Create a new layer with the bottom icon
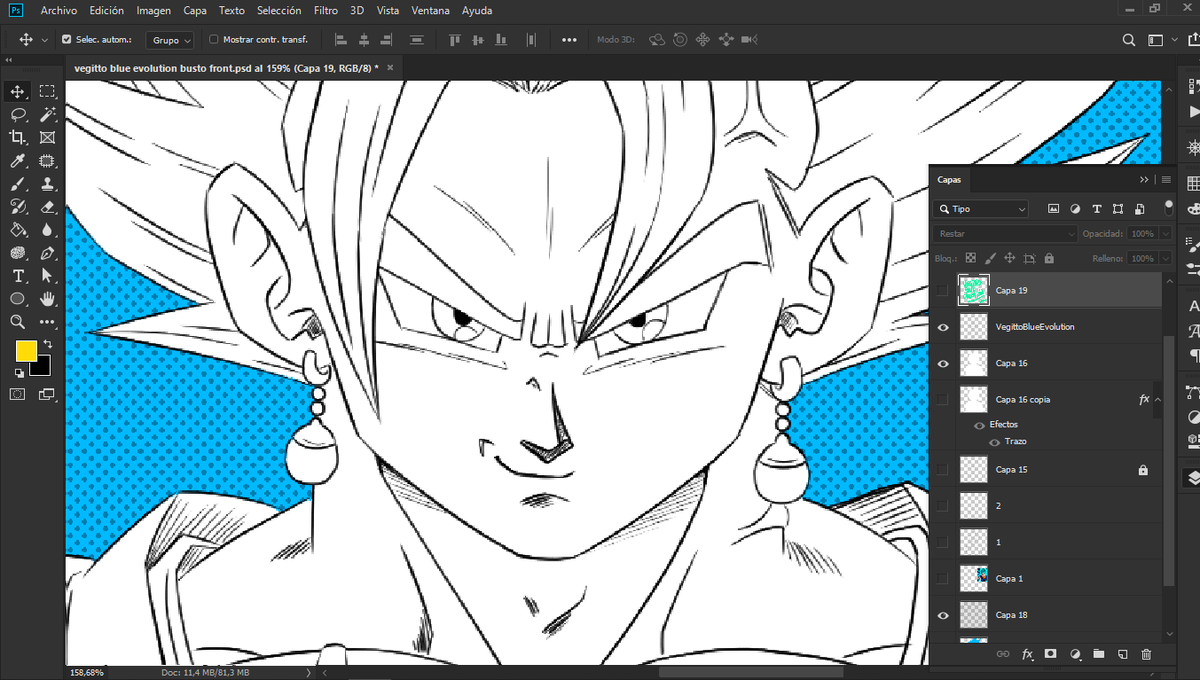The height and width of the screenshot is (680, 1200). pos(1122,654)
